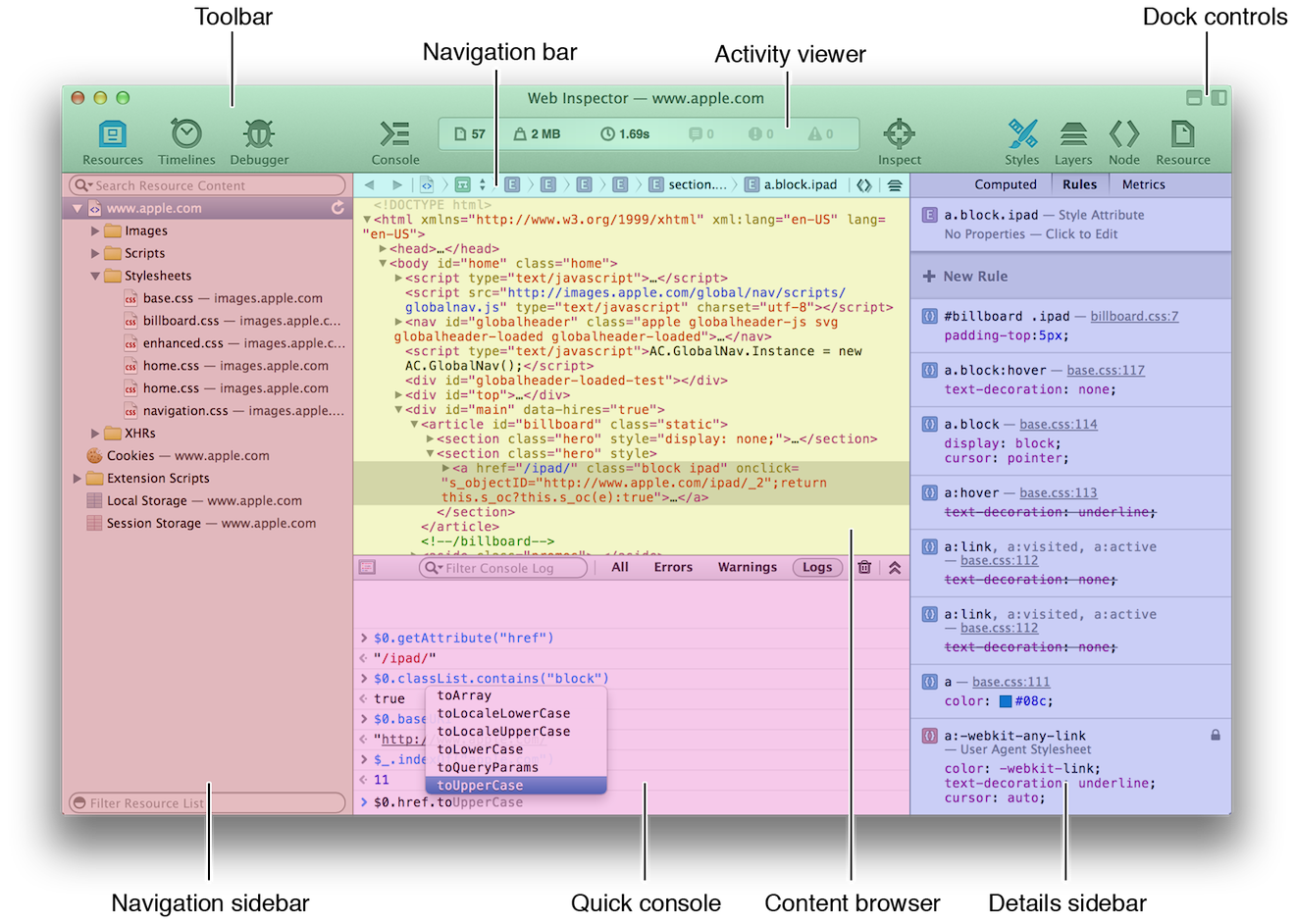This screenshot has height=924, width=1295.
Task: Reload www.apple.com resource with the refresh icon
Action: pyautogui.click(x=337, y=208)
